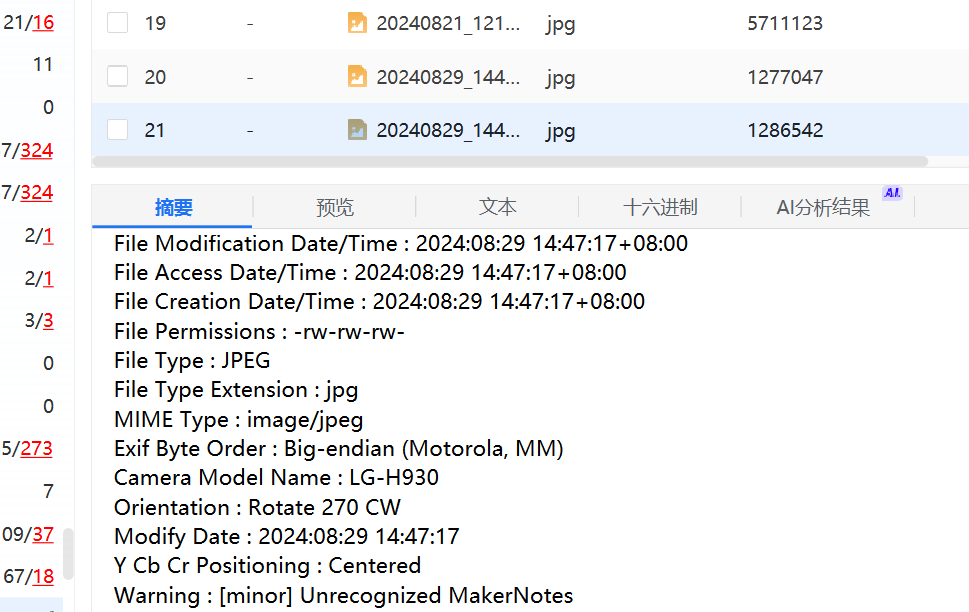The width and height of the screenshot is (969, 612).
Task: Select file name 20240829_144... in row 21
Action: [448, 130]
